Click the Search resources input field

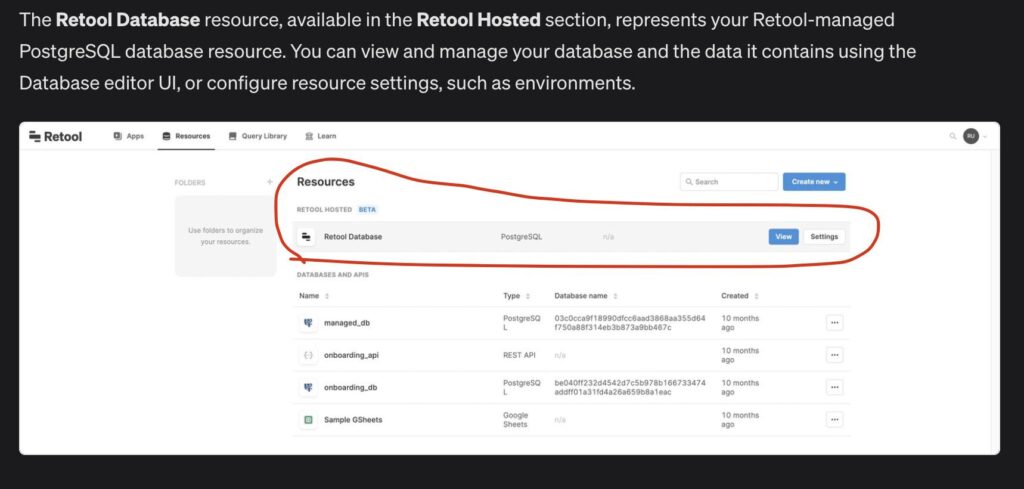pyautogui.click(x=729, y=182)
